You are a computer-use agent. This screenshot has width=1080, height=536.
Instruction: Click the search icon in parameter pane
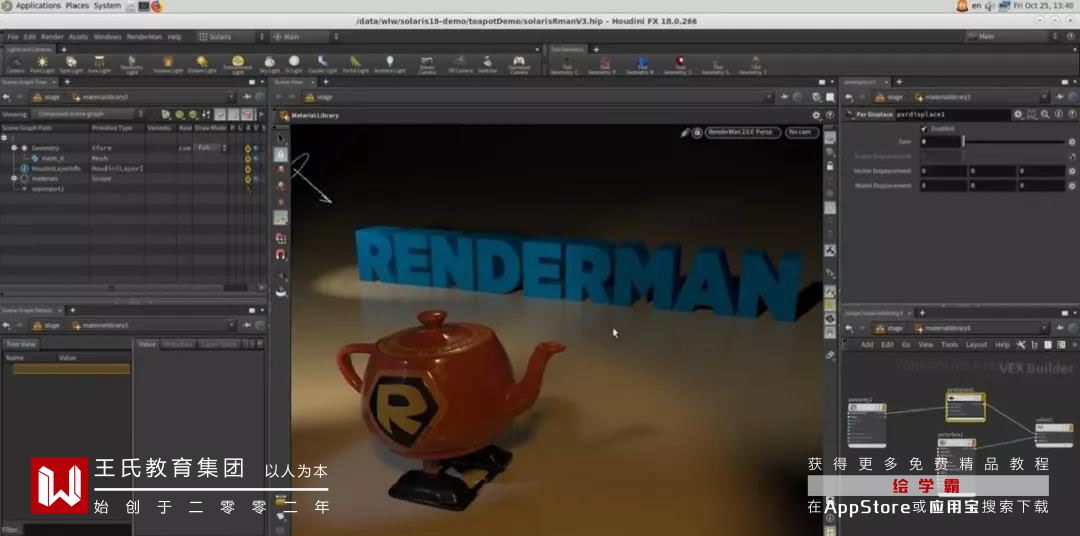pos(1045,114)
